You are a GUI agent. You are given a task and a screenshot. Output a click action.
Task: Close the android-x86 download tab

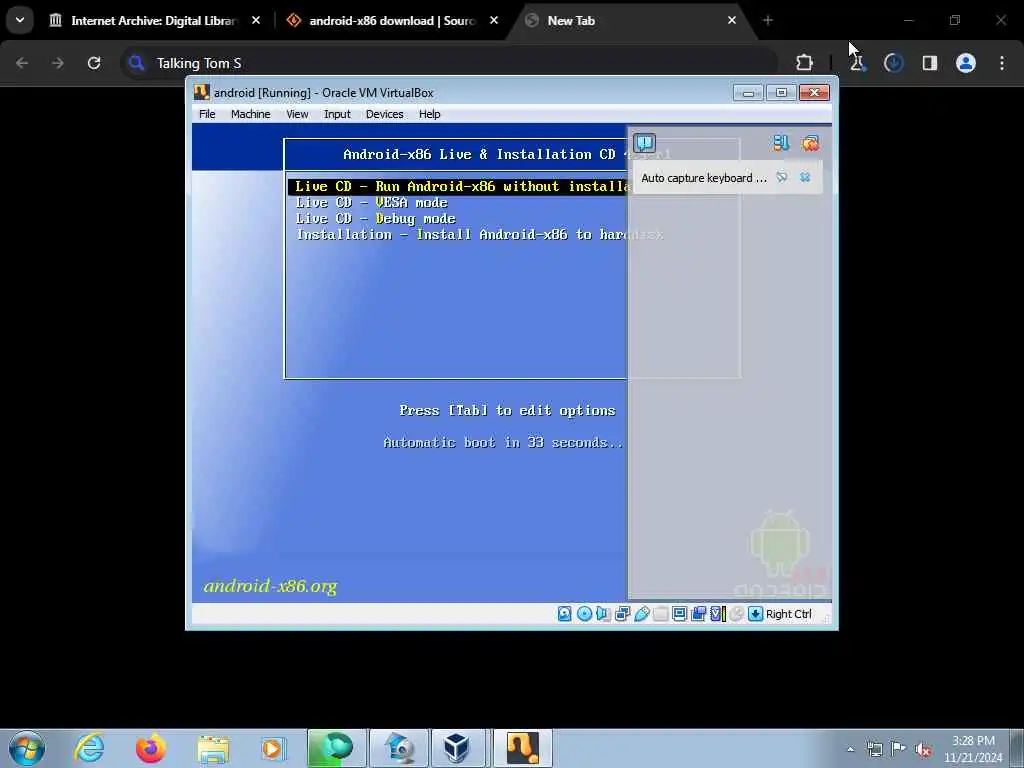point(494,20)
